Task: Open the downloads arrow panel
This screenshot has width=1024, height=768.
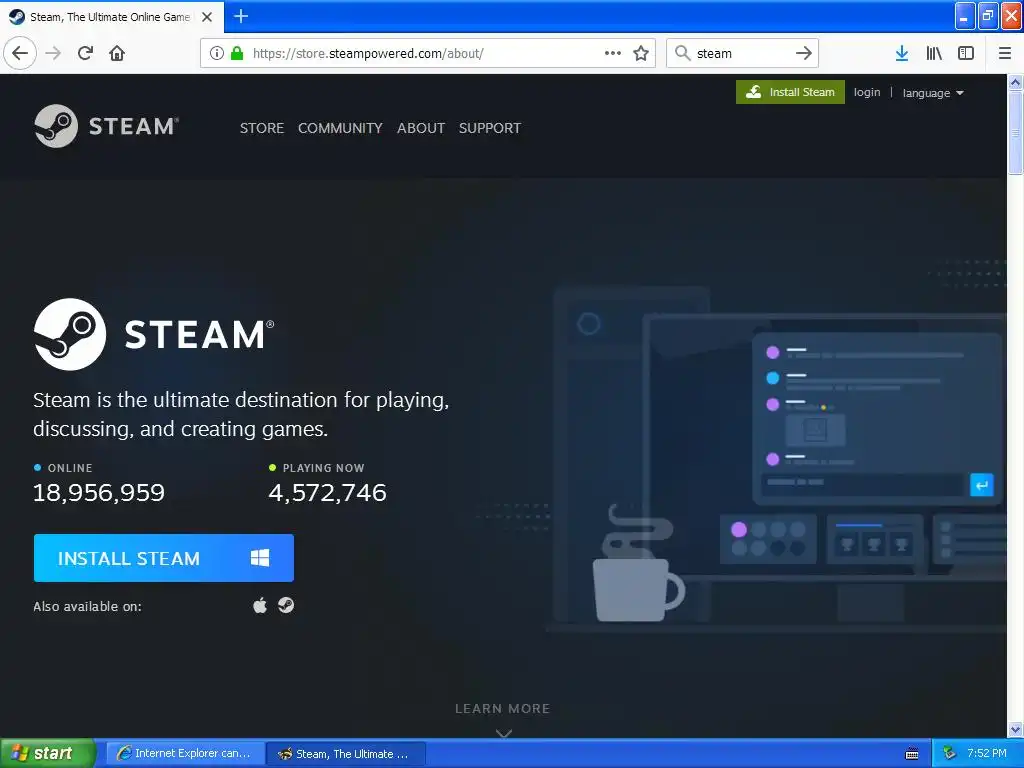Action: coord(902,53)
